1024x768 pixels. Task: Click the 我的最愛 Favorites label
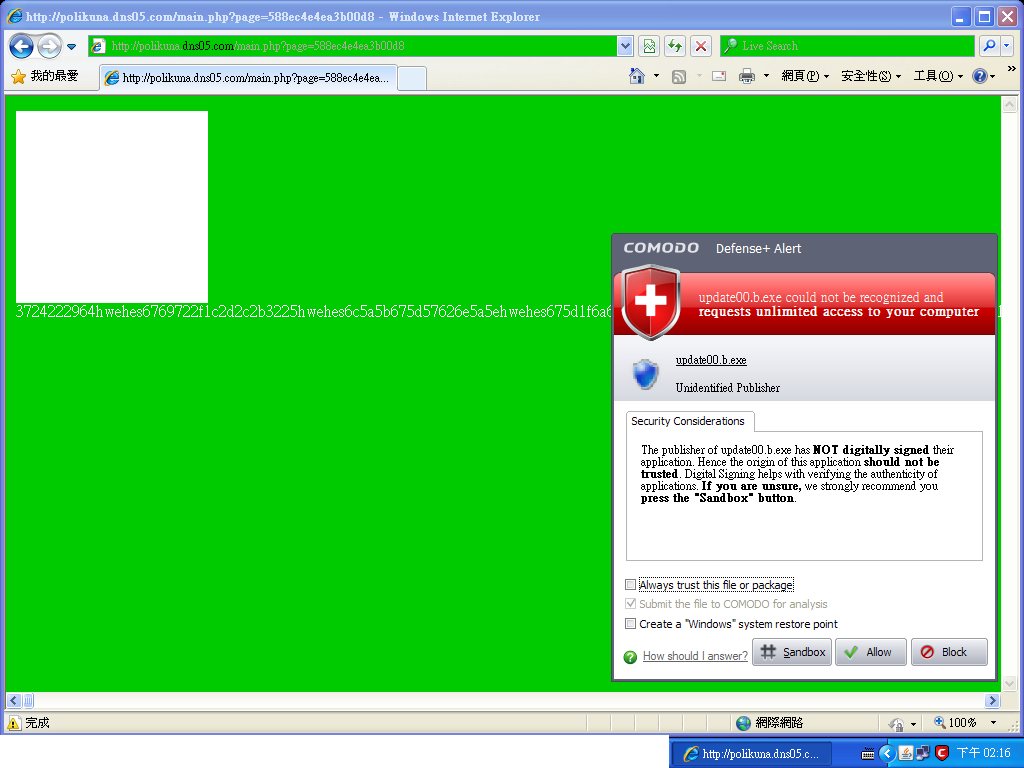coord(54,76)
